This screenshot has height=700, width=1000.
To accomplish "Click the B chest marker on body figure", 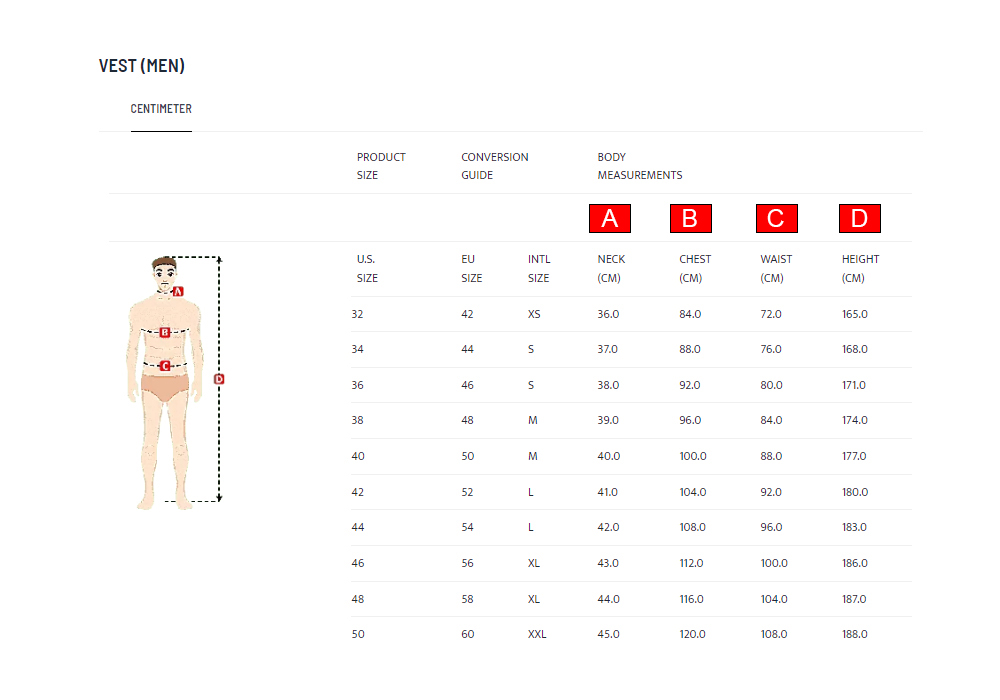I will [x=165, y=332].
